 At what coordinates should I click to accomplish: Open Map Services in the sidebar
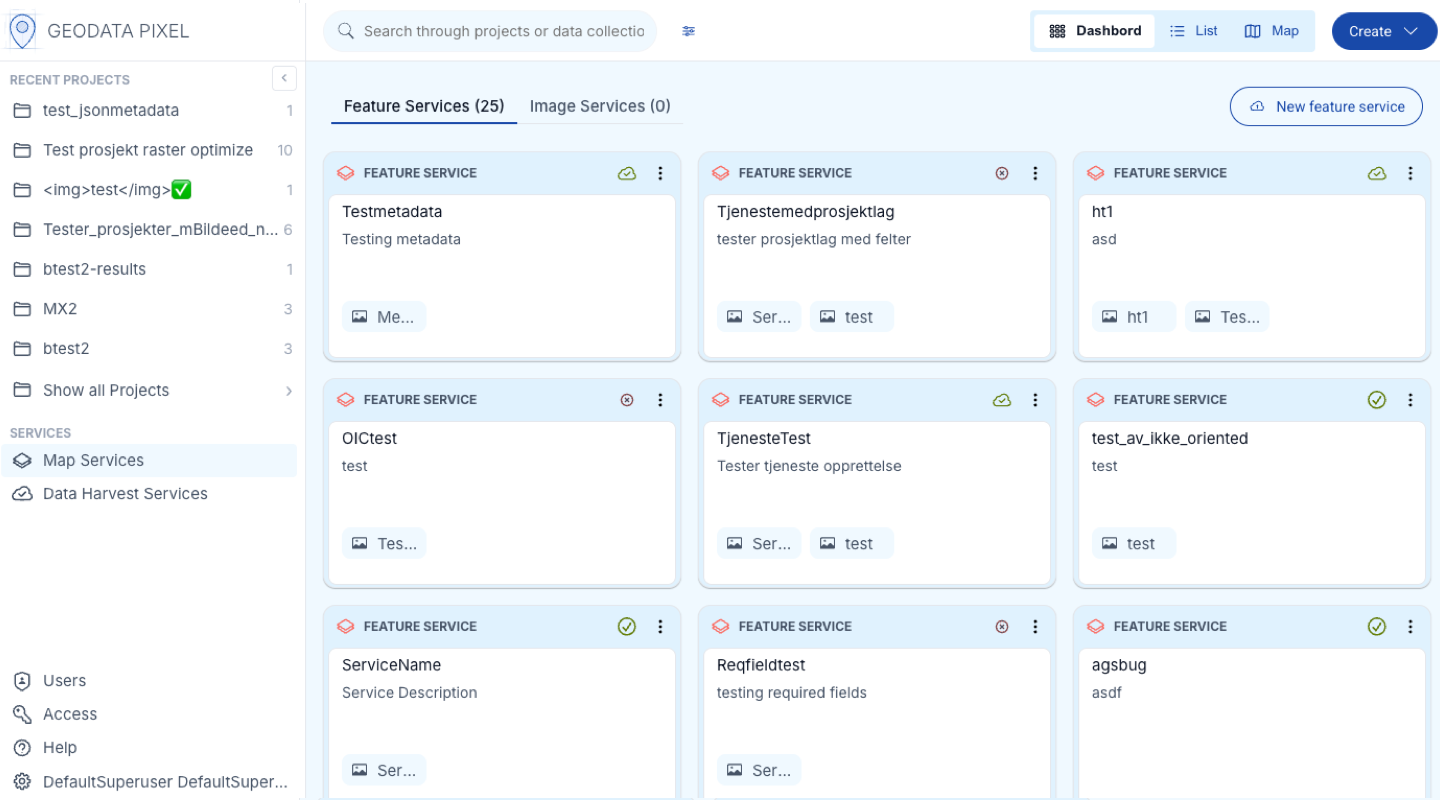(150, 460)
